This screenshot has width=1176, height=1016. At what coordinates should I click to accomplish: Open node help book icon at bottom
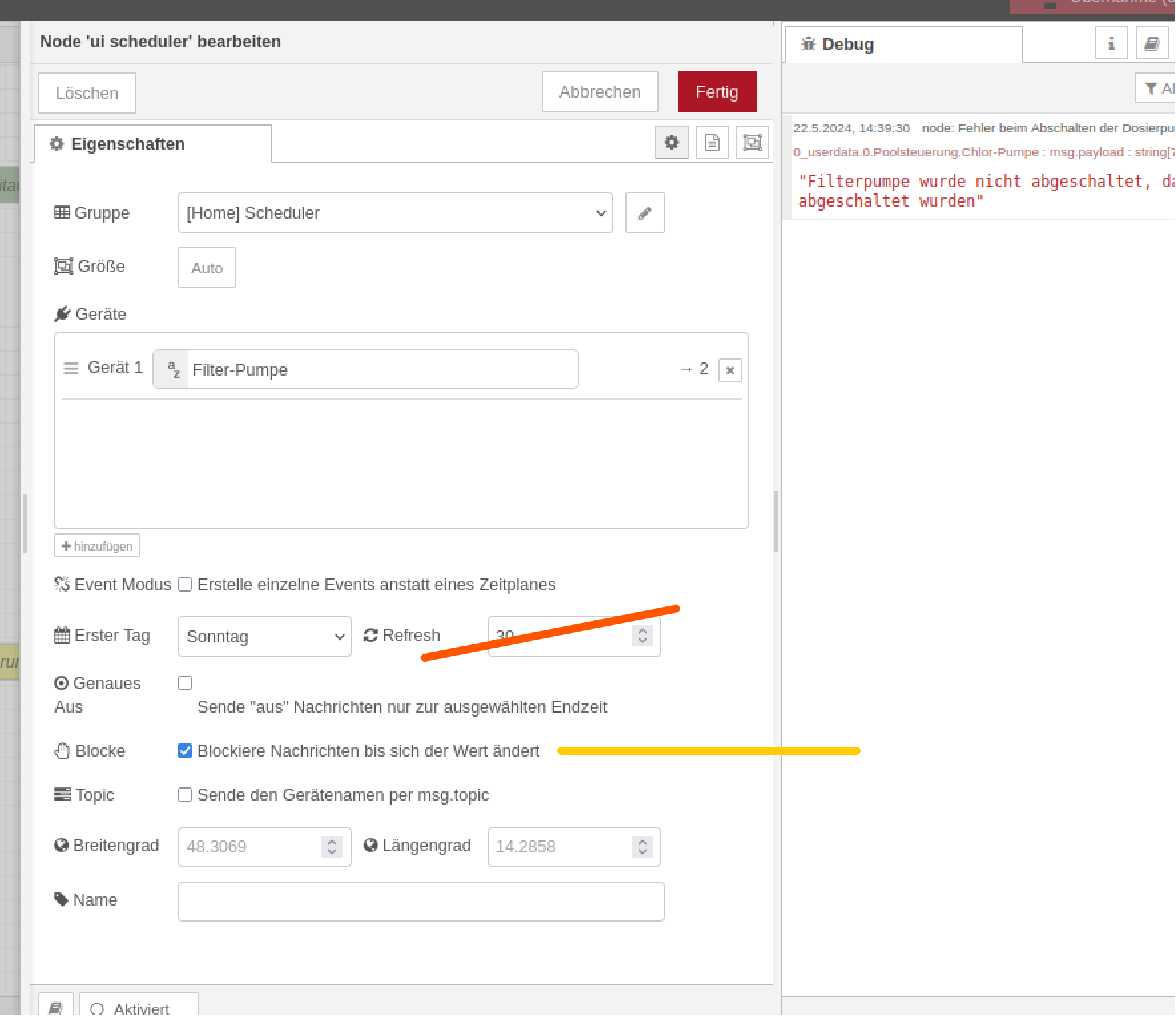(56, 1006)
